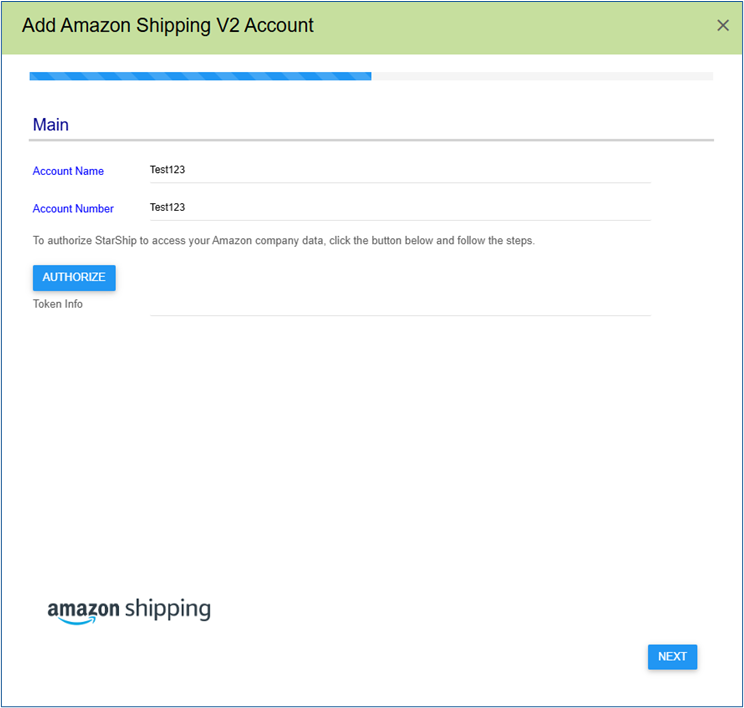Click the empty area of the green header bar
744x708 pixels.
tap(512, 28)
